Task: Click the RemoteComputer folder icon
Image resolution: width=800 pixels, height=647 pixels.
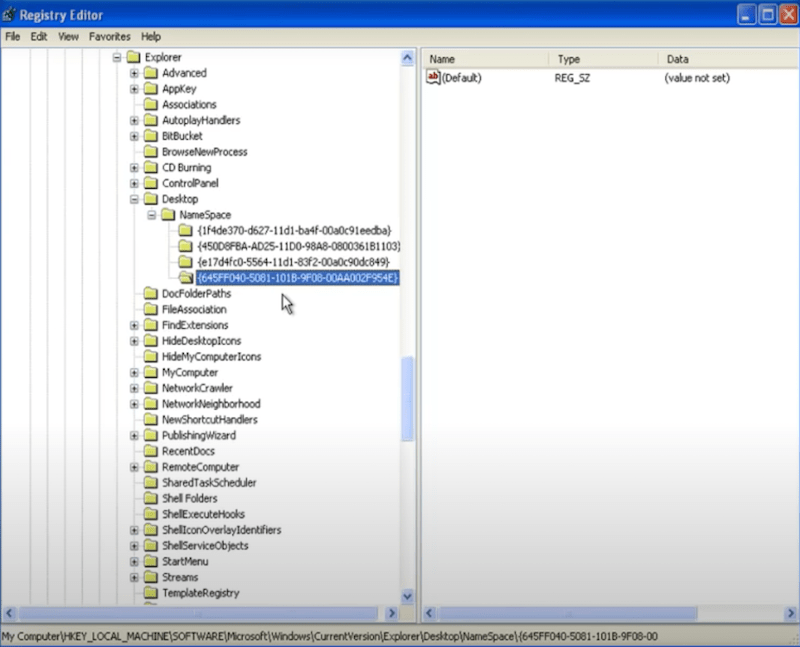Action: coord(151,467)
